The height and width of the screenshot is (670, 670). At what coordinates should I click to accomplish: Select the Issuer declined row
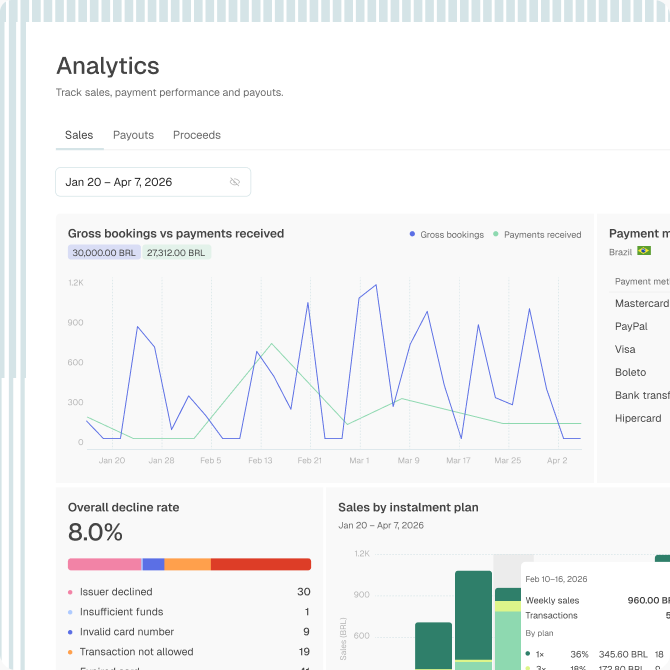tap(189, 592)
